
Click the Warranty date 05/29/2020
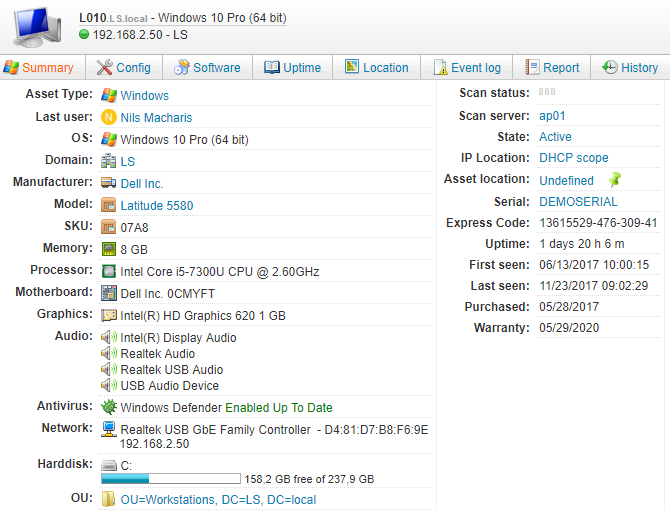point(569,328)
